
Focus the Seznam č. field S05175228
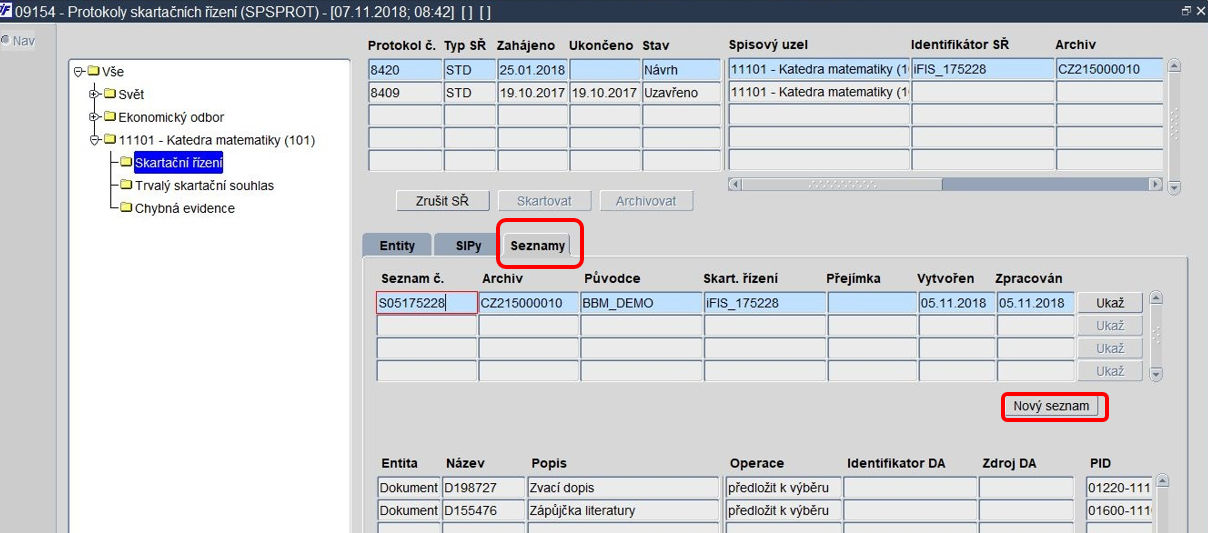427,303
